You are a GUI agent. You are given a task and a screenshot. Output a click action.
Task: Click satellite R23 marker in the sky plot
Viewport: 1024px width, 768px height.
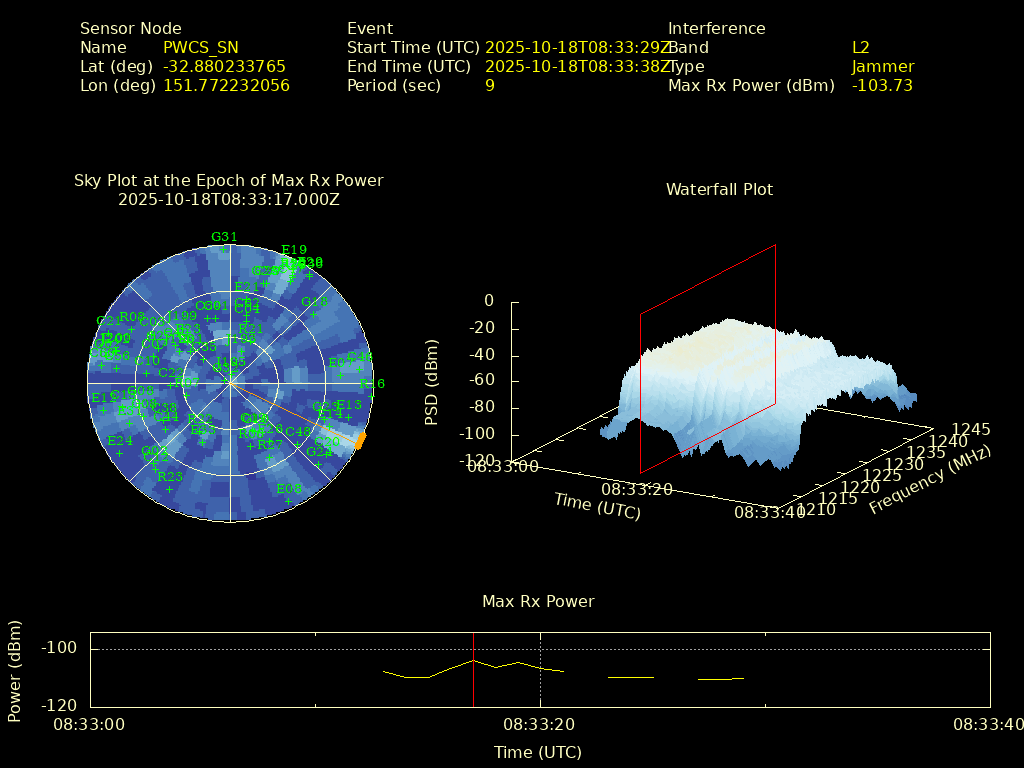coord(170,477)
